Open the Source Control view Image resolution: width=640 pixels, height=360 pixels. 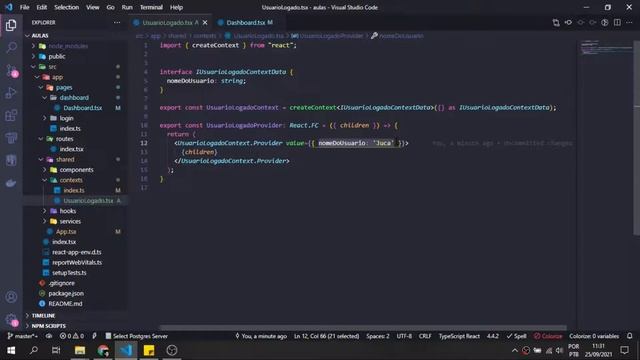(11, 71)
